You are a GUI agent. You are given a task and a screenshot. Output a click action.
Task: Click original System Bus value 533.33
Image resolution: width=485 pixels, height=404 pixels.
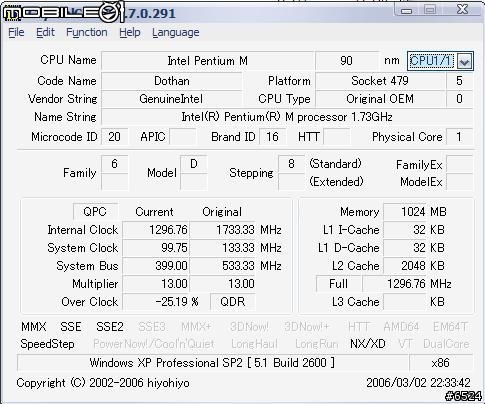(x=223, y=266)
